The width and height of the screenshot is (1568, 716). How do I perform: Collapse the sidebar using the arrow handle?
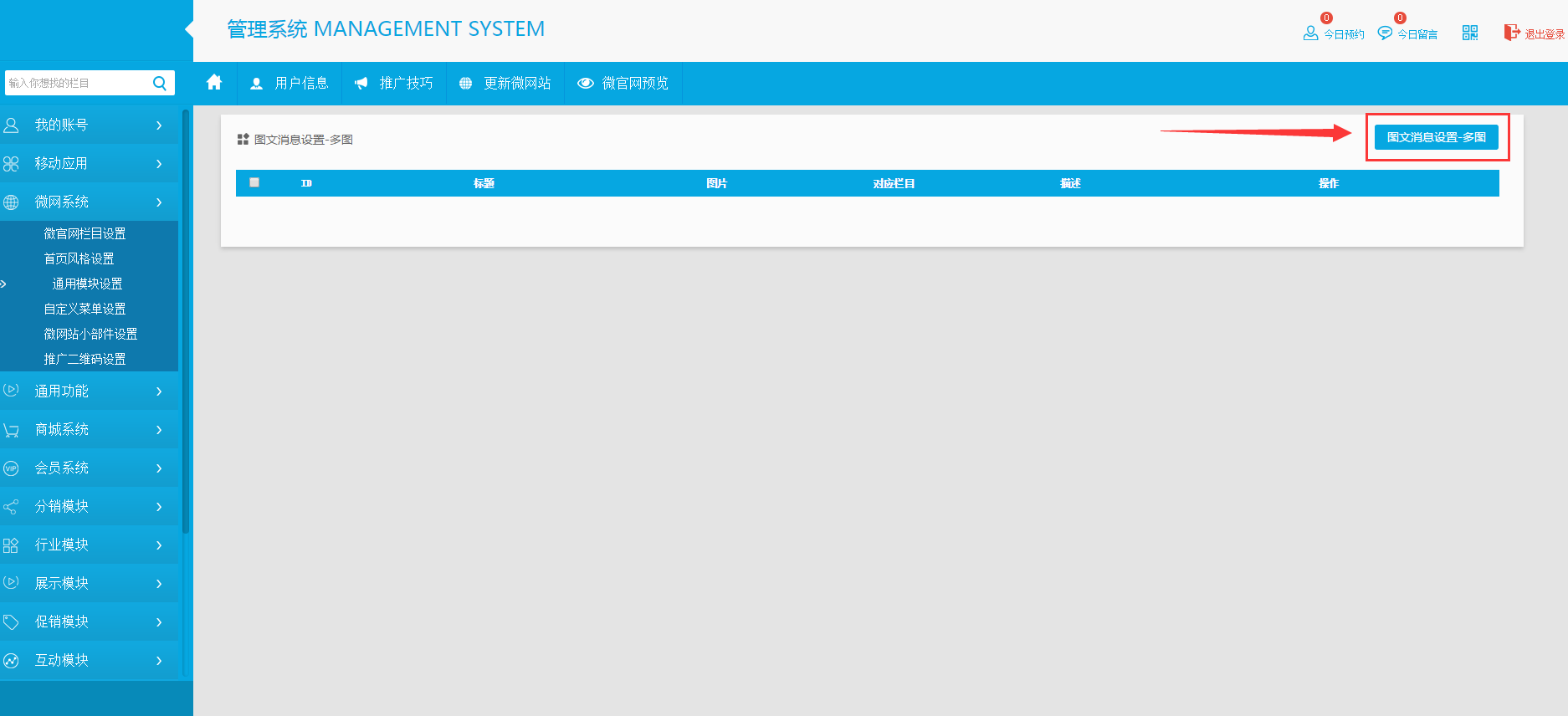[189, 29]
